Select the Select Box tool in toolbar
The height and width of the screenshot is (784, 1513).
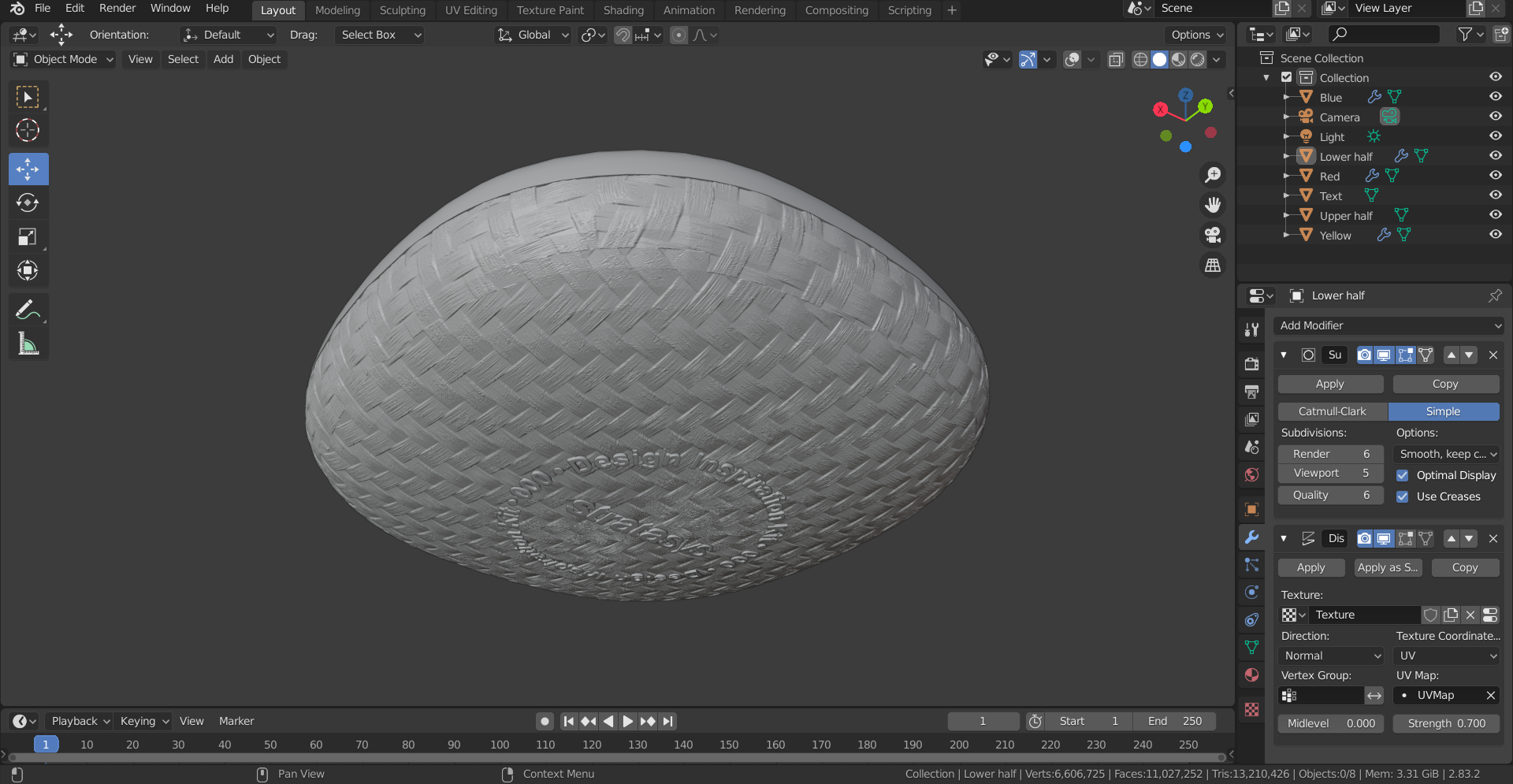28,97
